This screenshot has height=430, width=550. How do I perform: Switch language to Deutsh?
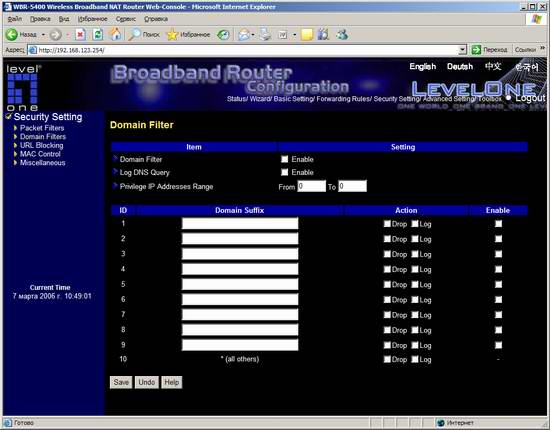(460, 66)
